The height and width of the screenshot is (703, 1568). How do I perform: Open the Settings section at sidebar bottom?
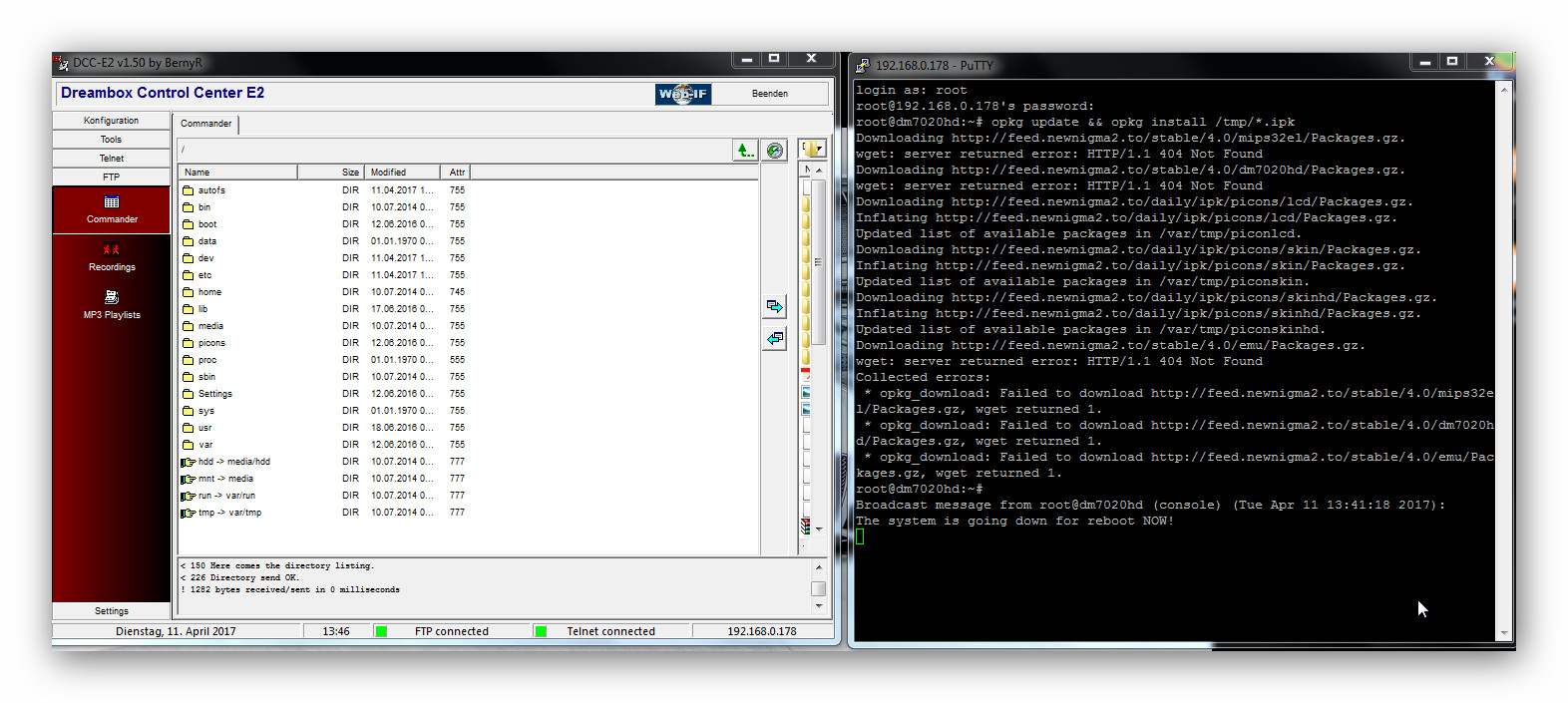[112, 611]
